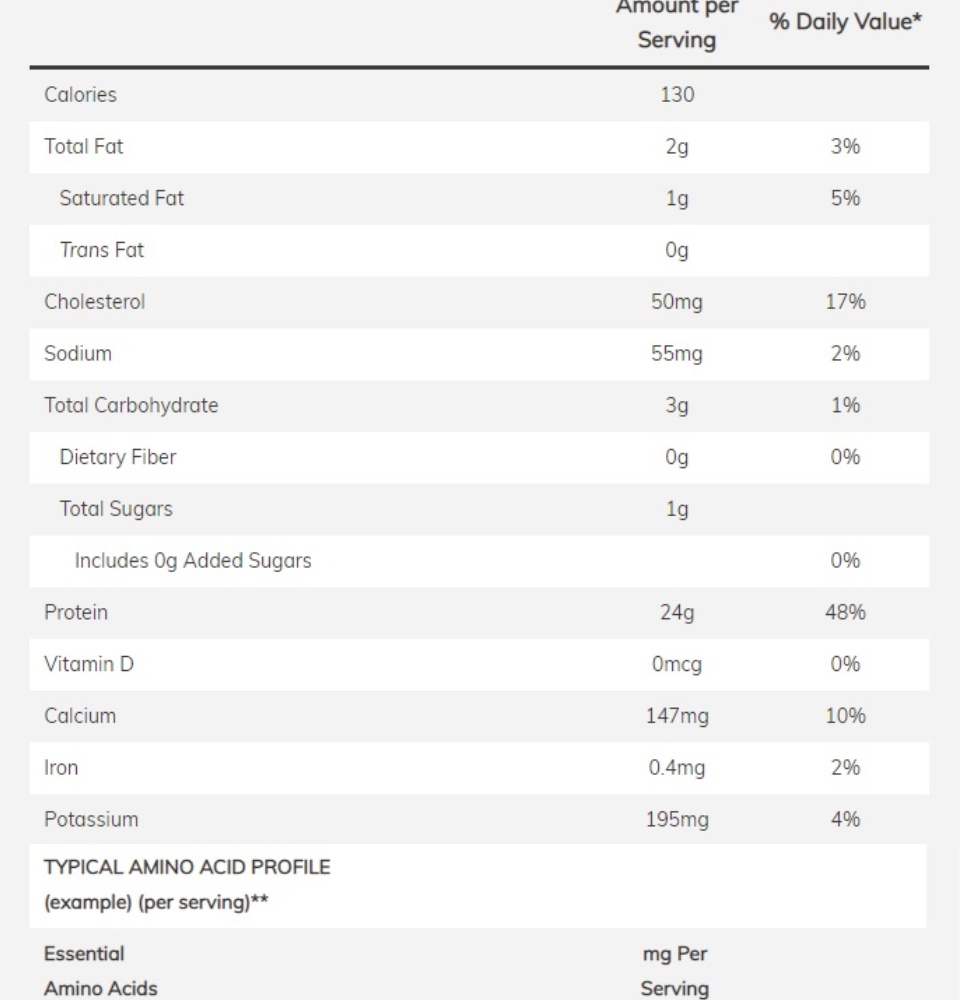
Task: Select the Sodium row label
Action: (x=78, y=353)
